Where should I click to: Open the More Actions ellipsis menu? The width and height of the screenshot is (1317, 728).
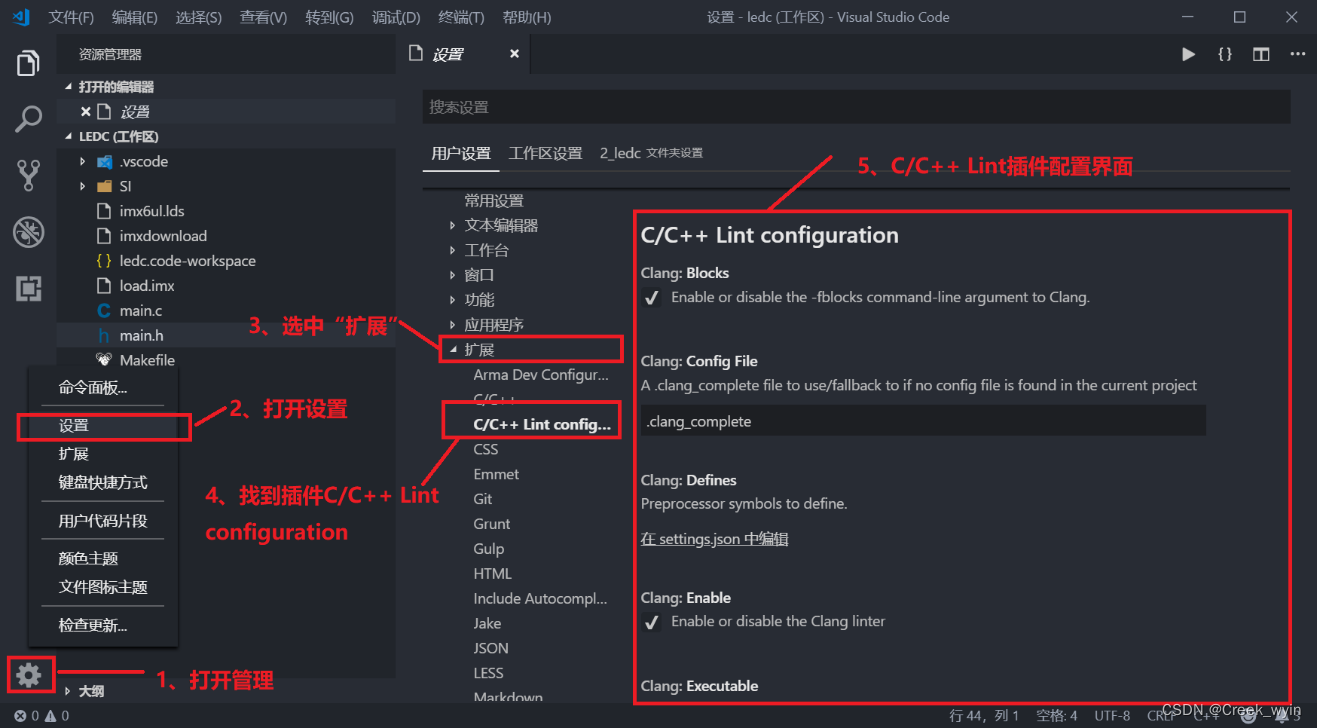(1297, 54)
